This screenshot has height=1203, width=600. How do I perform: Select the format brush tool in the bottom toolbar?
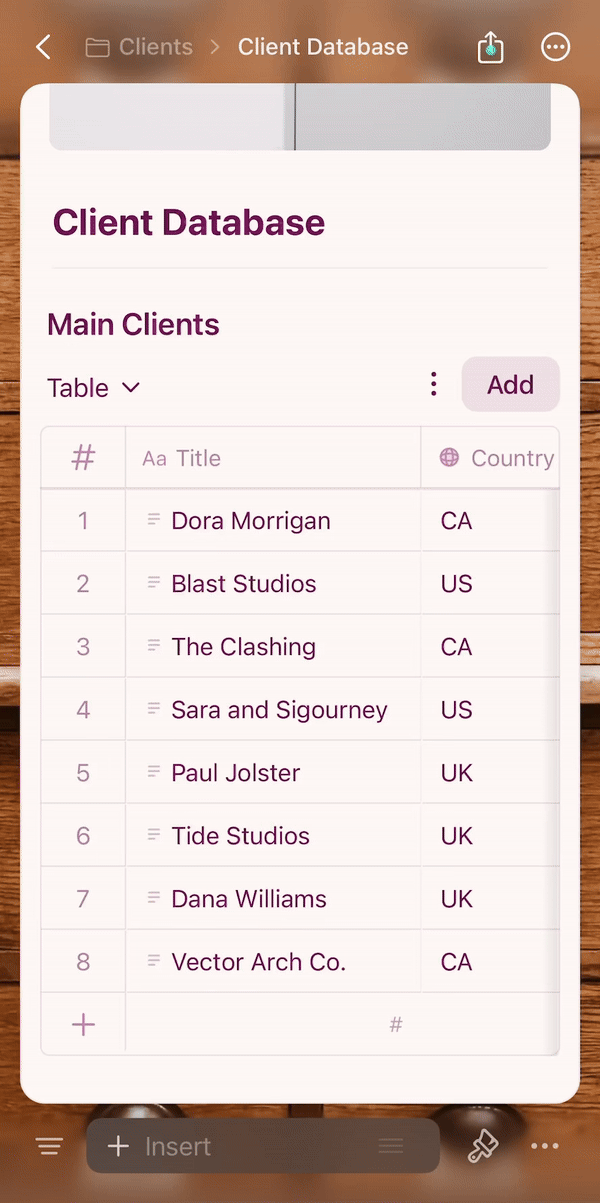[x=483, y=1146]
